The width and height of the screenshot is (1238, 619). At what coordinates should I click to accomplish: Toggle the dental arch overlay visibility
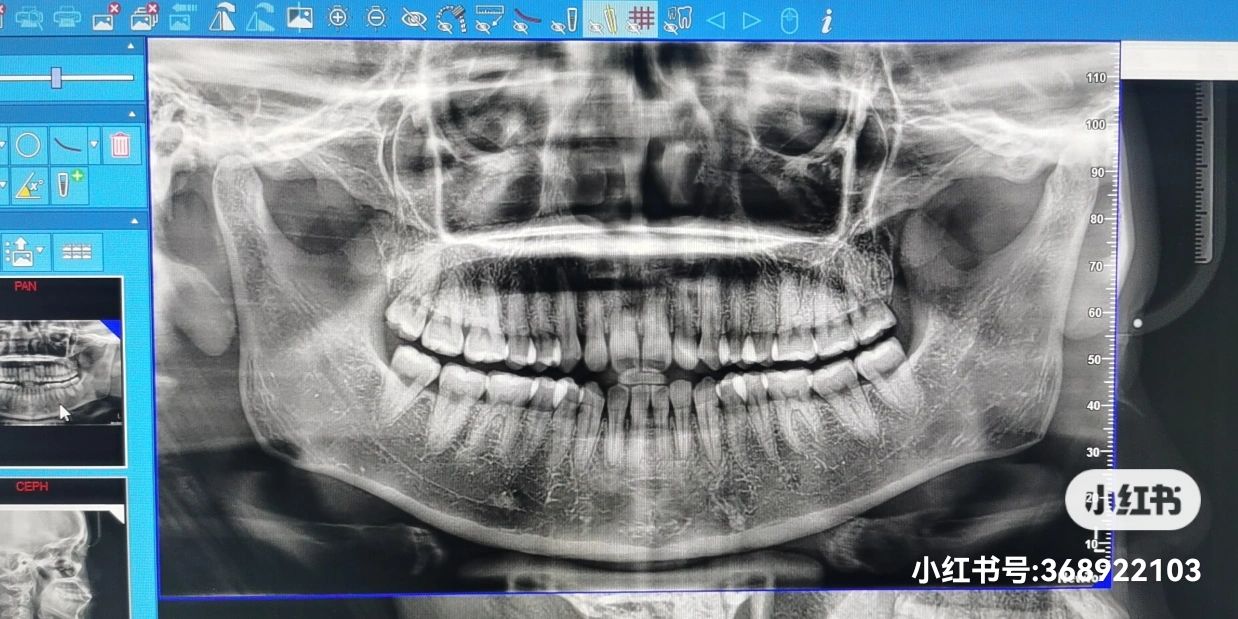click(451, 19)
